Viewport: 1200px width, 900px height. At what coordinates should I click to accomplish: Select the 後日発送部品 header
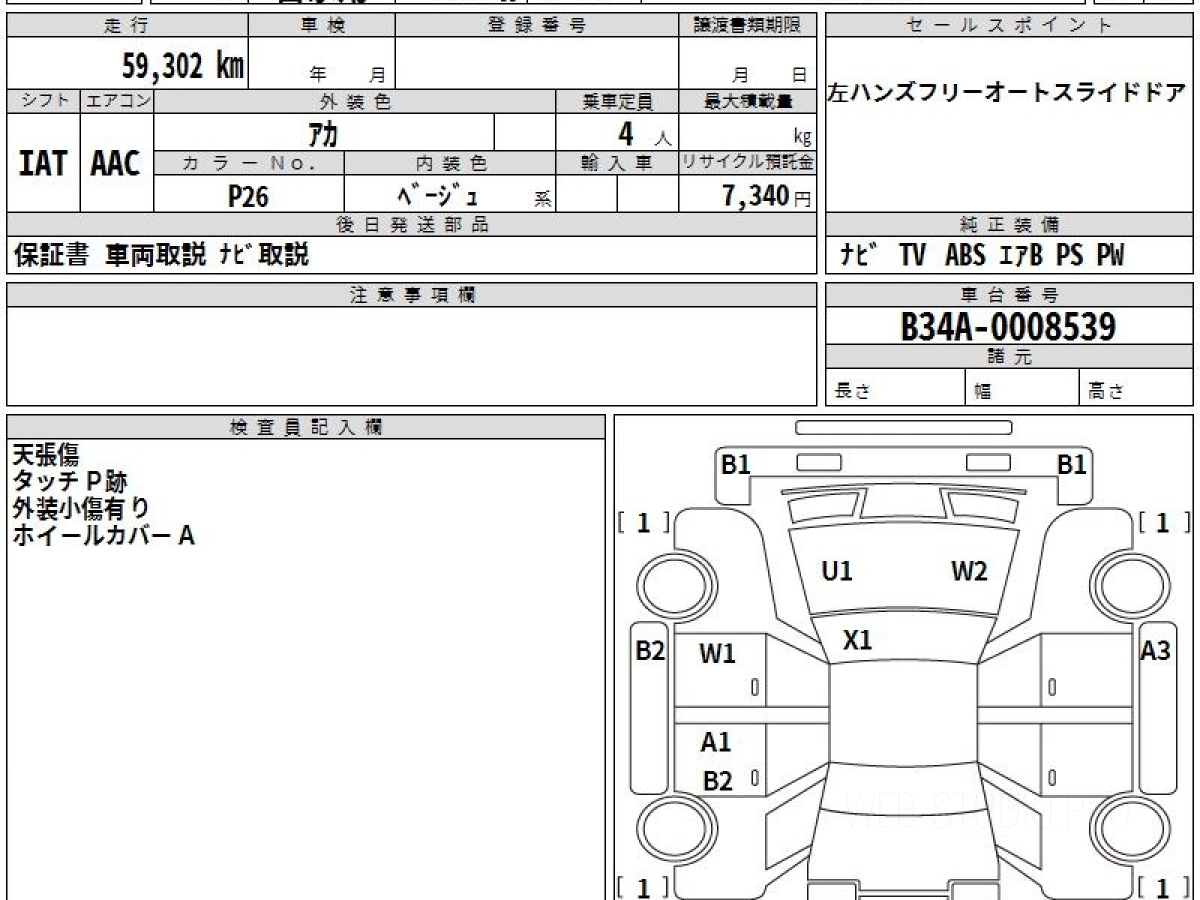pyautogui.click(x=411, y=225)
